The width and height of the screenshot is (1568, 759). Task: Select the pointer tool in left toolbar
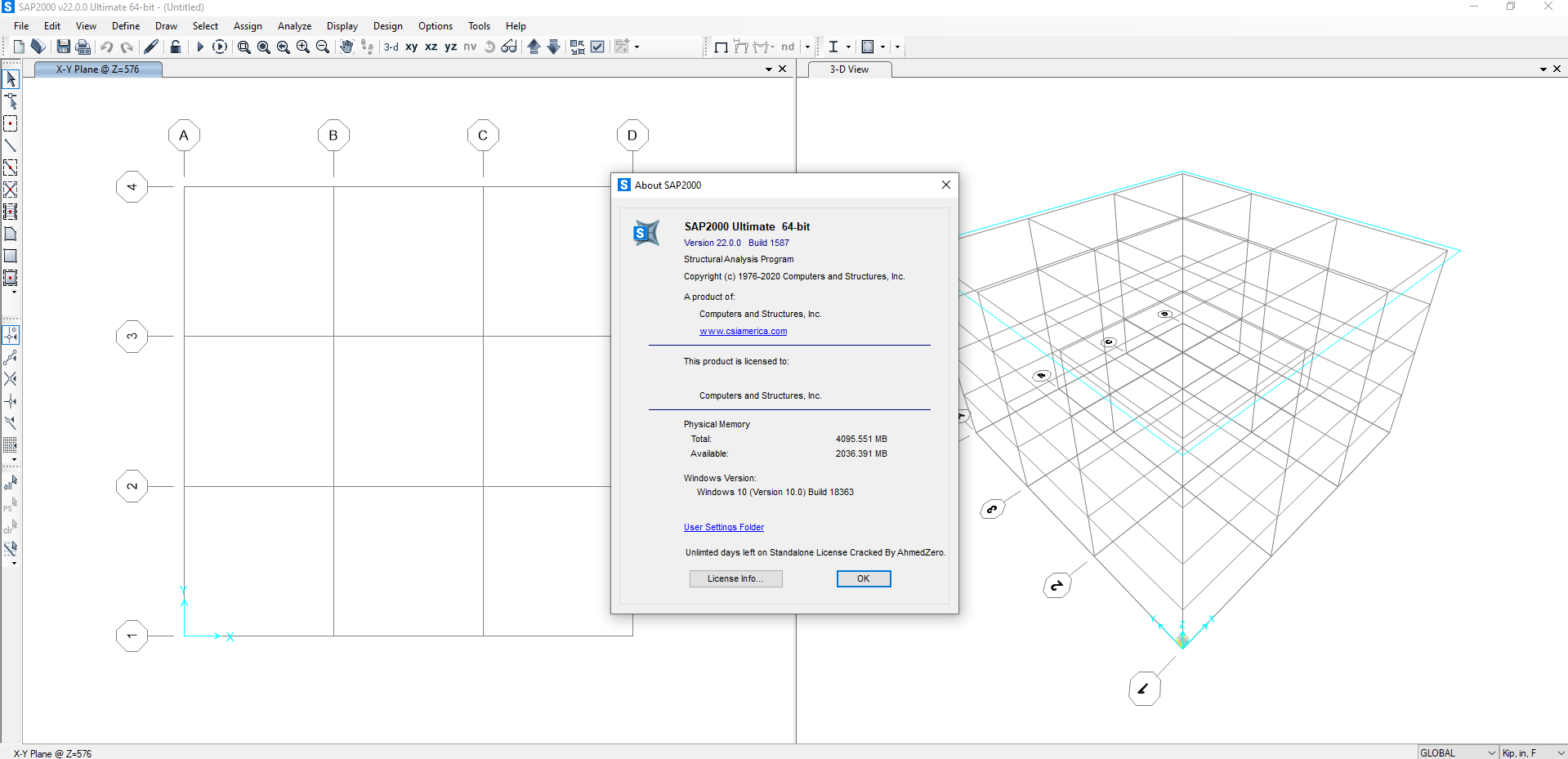click(11, 79)
